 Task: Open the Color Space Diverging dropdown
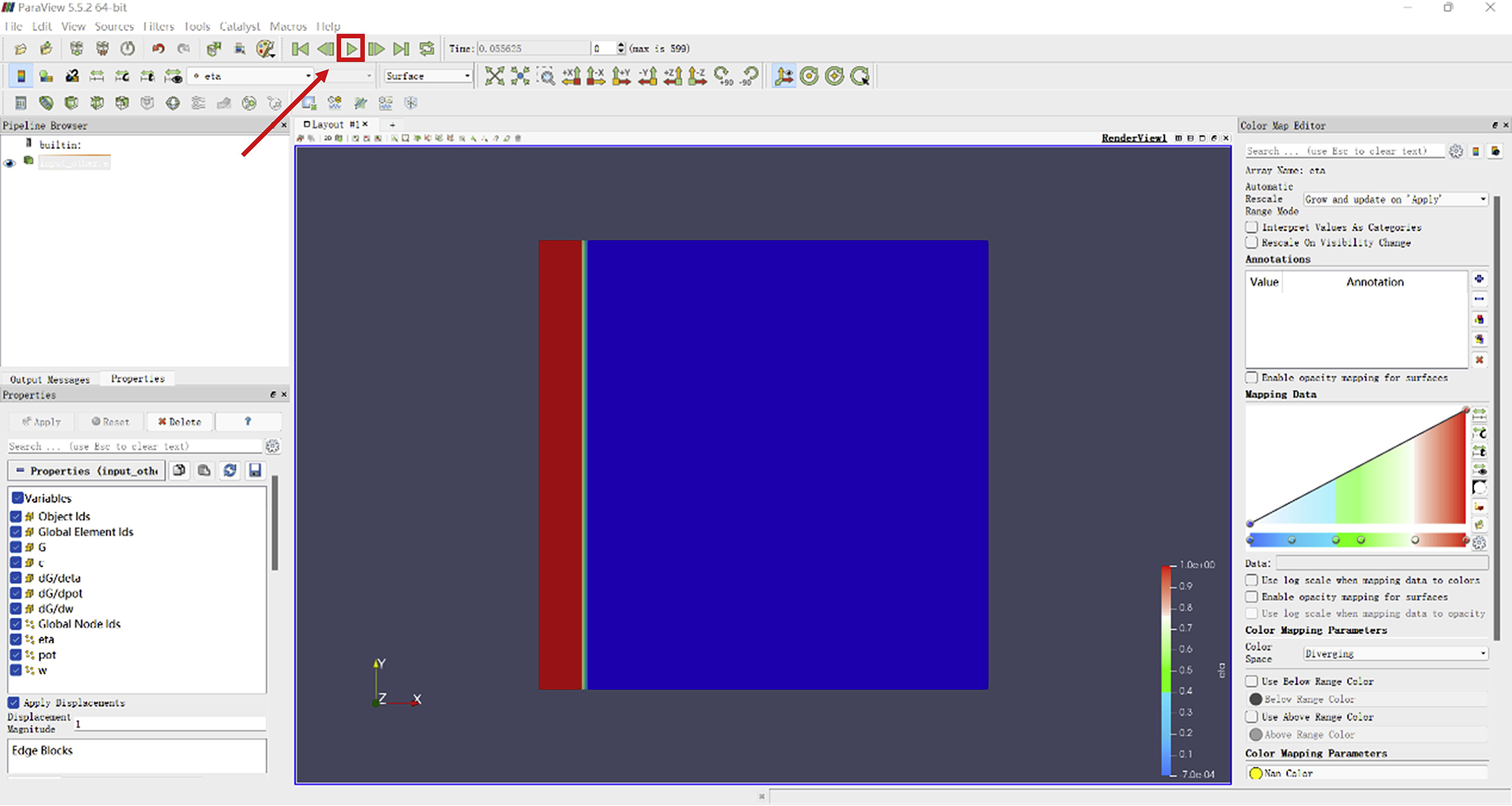(x=1395, y=654)
